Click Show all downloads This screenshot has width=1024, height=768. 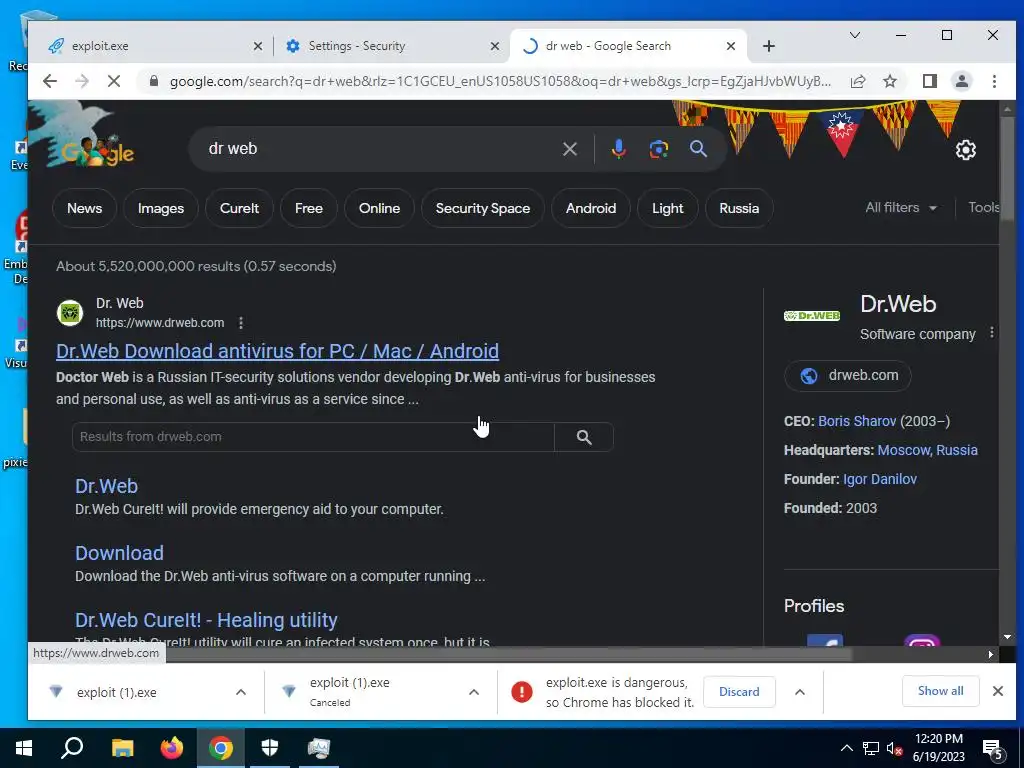[x=940, y=691]
